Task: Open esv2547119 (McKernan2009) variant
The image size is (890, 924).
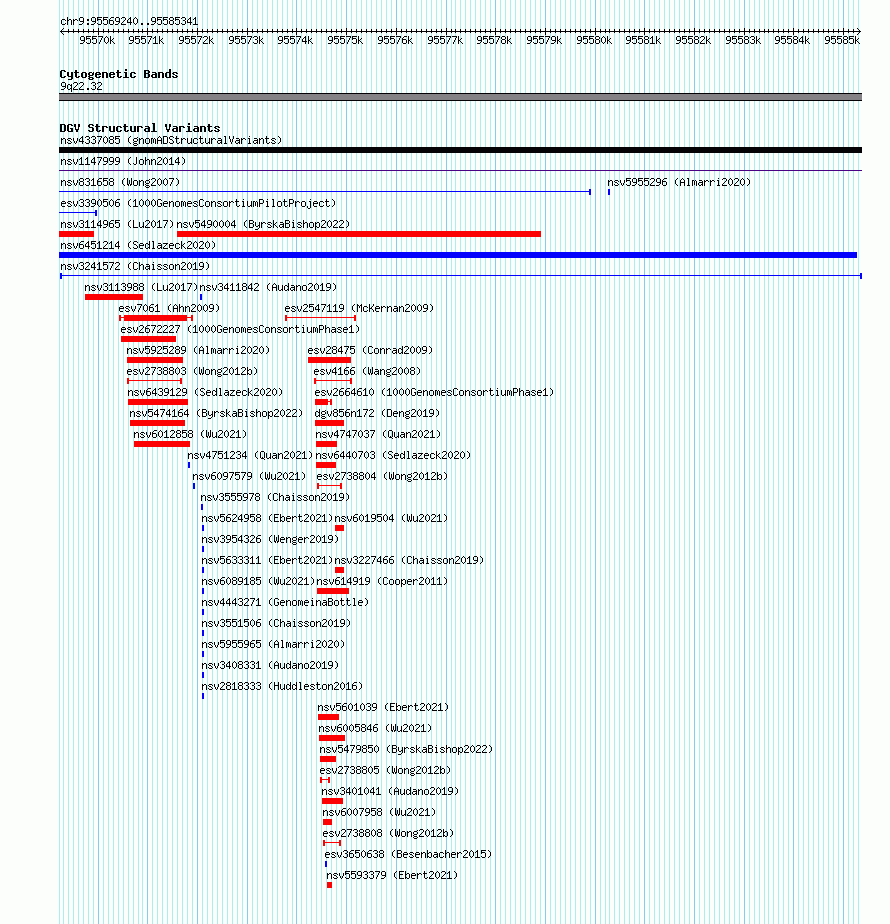Action: tap(359, 308)
